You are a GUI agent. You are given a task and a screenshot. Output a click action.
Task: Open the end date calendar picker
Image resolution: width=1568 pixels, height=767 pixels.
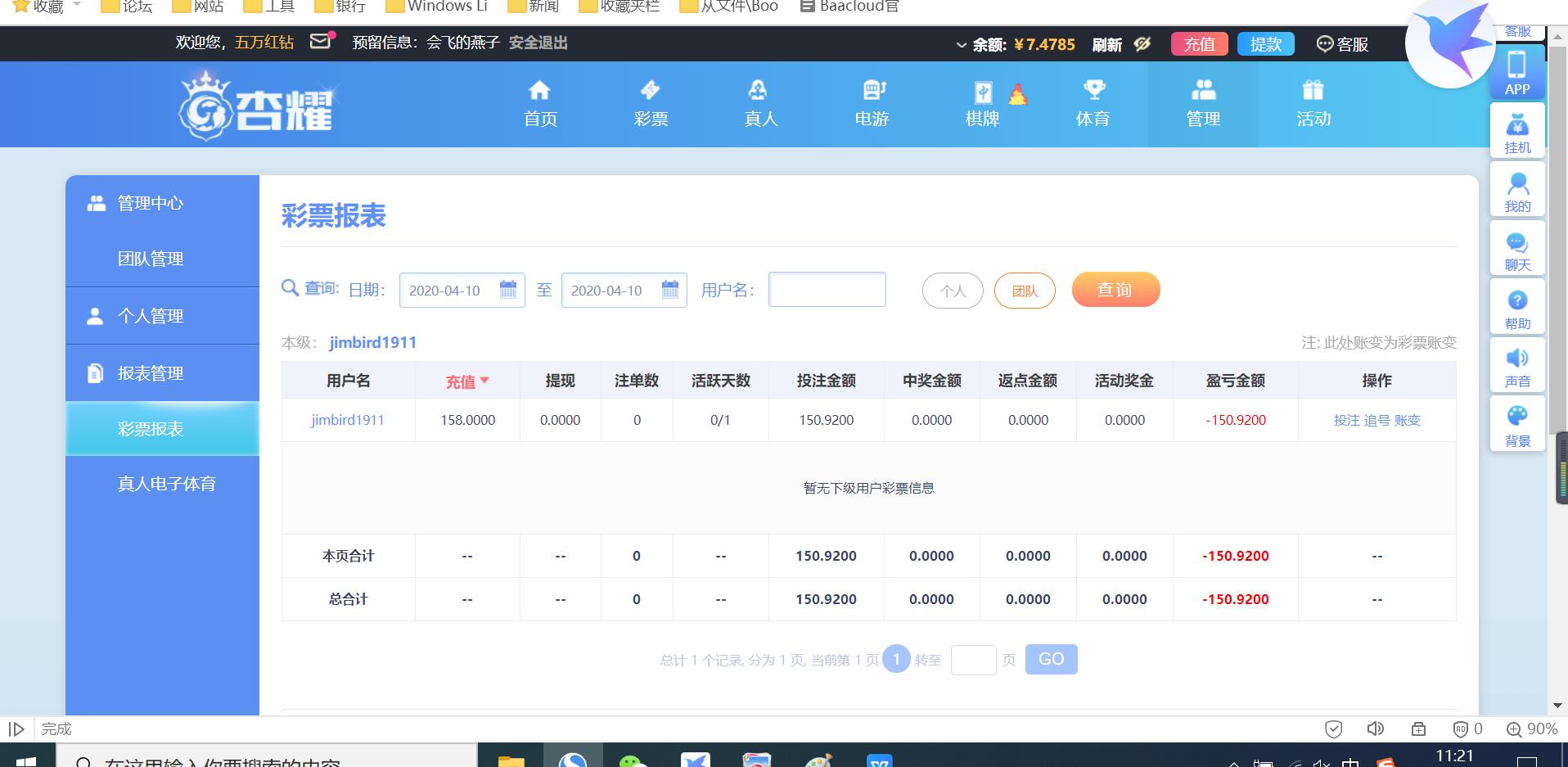pos(670,289)
